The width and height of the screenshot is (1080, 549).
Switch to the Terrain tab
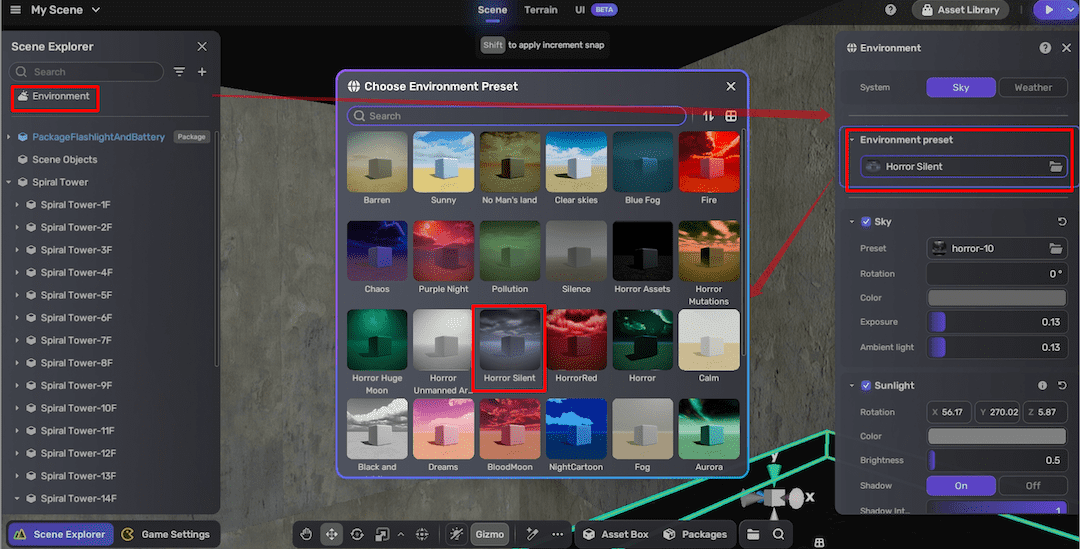pyautogui.click(x=541, y=10)
